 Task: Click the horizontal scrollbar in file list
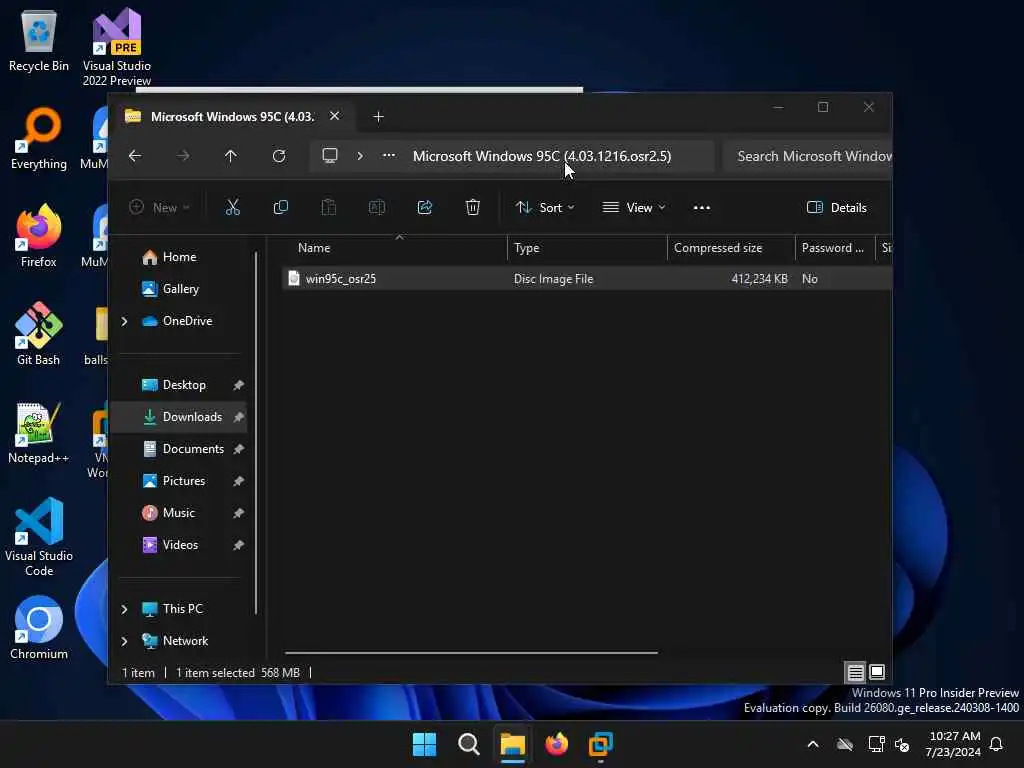(x=471, y=652)
